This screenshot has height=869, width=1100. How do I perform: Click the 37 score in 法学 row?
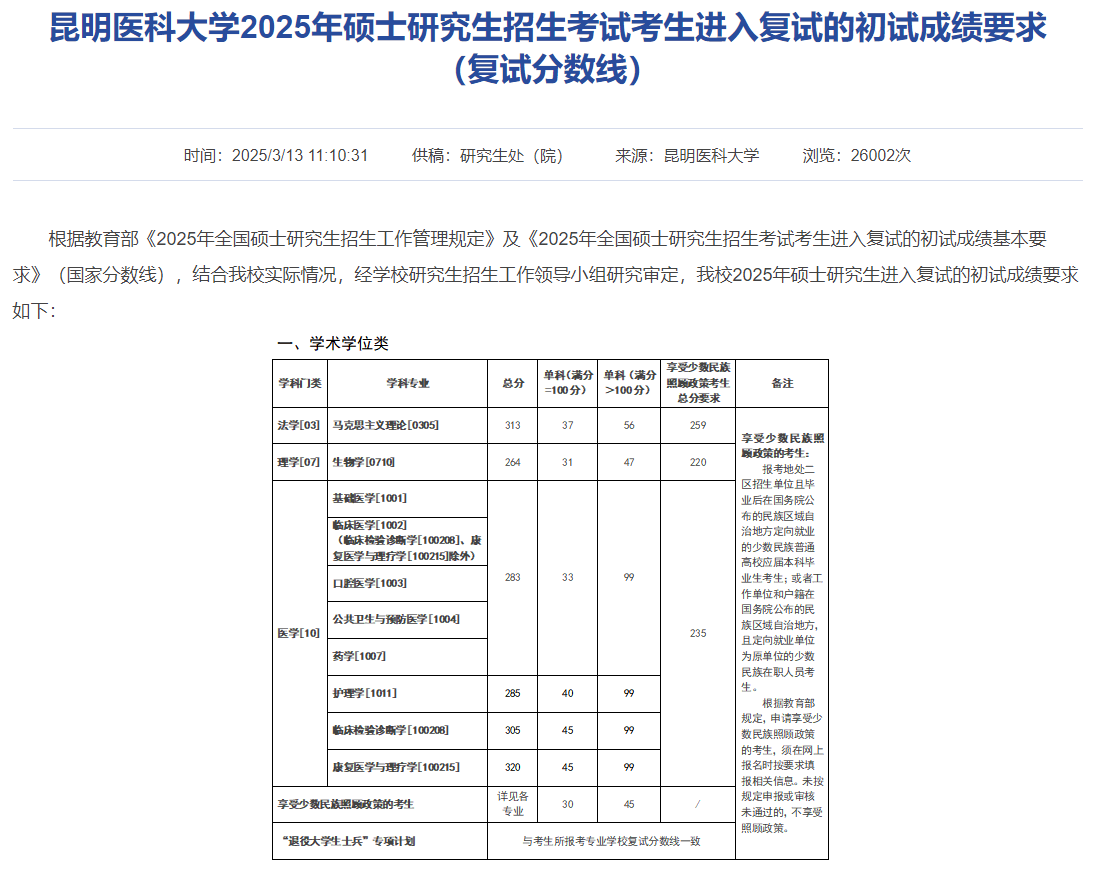point(568,425)
